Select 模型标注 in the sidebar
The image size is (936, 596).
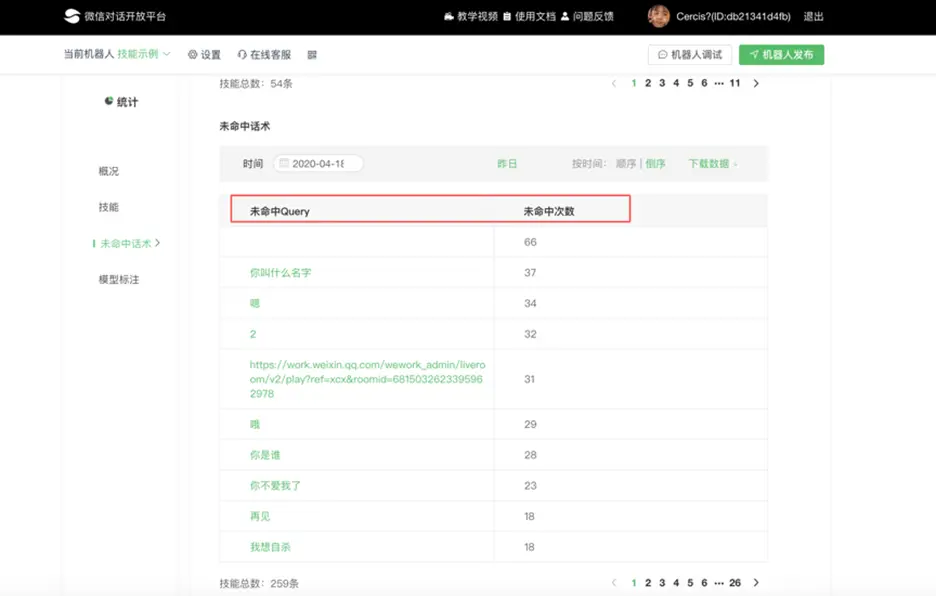pos(119,279)
